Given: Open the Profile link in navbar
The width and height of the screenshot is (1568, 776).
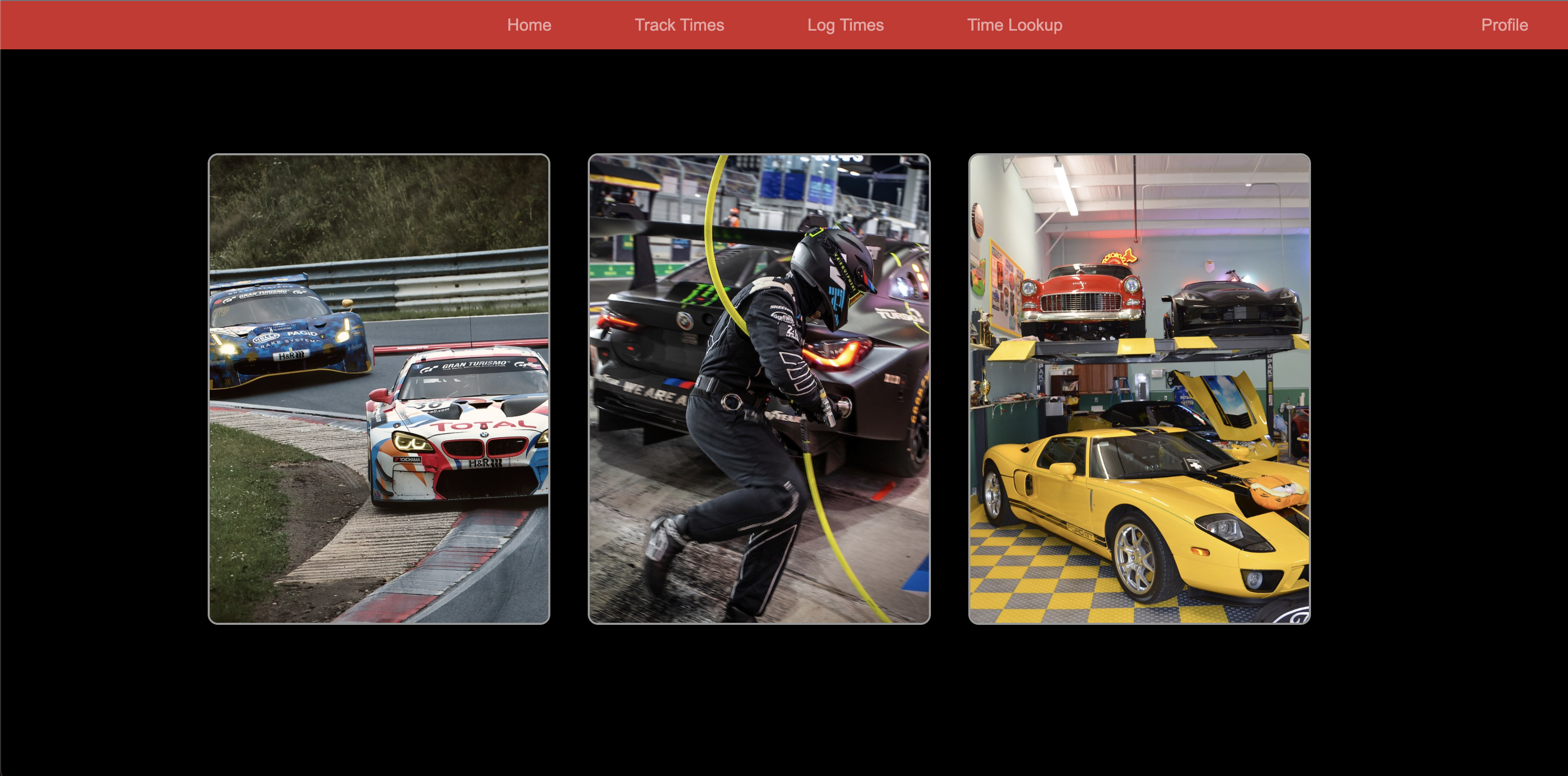Looking at the screenshot, I should coord(1504,25).
